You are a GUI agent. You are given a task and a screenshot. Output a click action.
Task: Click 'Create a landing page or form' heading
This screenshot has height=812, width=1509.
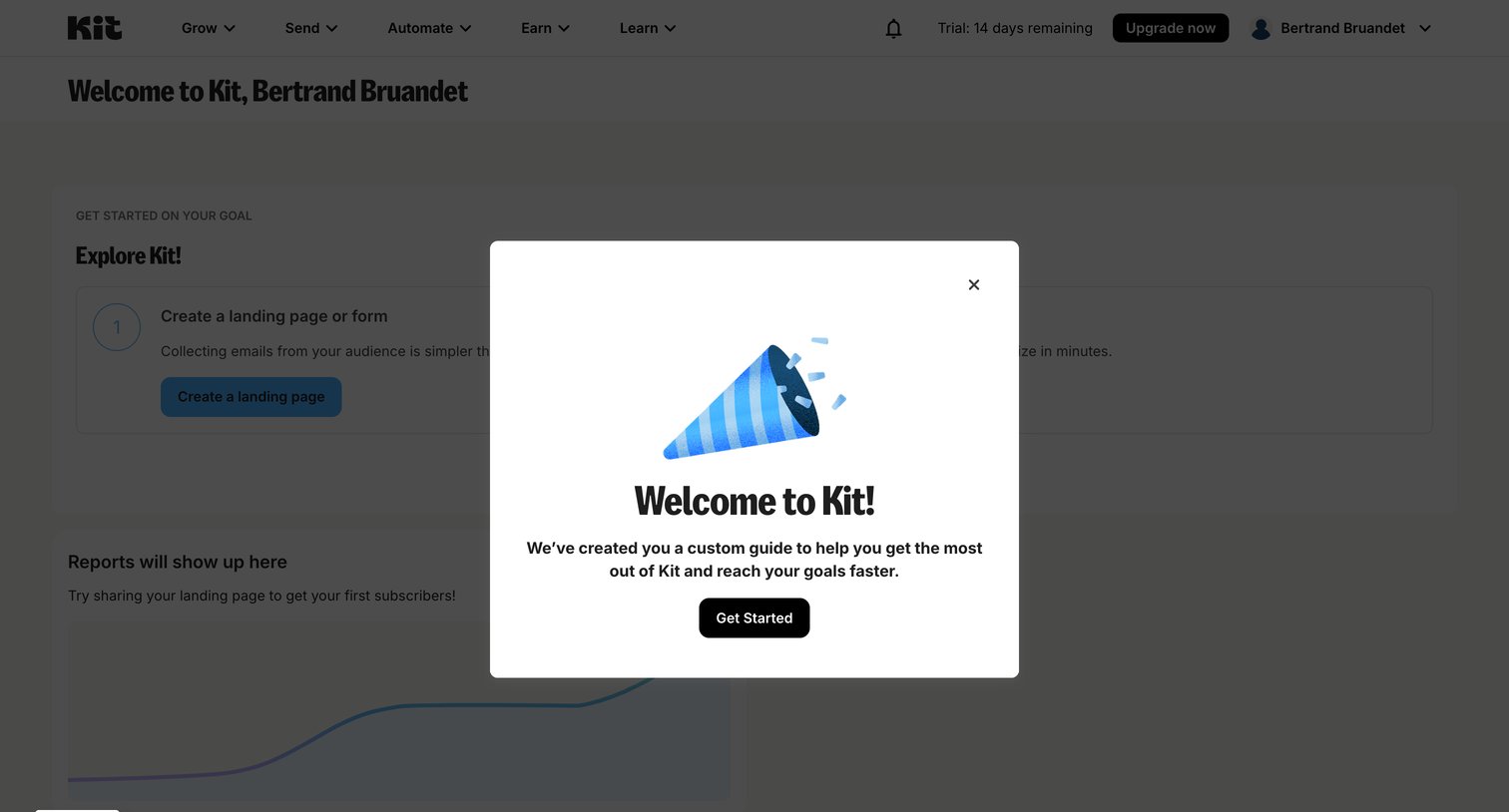[x=274, y=316]
